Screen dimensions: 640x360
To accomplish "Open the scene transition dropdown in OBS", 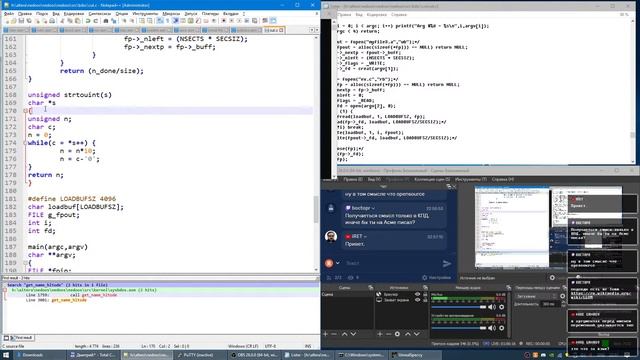I will click(536, 296).
